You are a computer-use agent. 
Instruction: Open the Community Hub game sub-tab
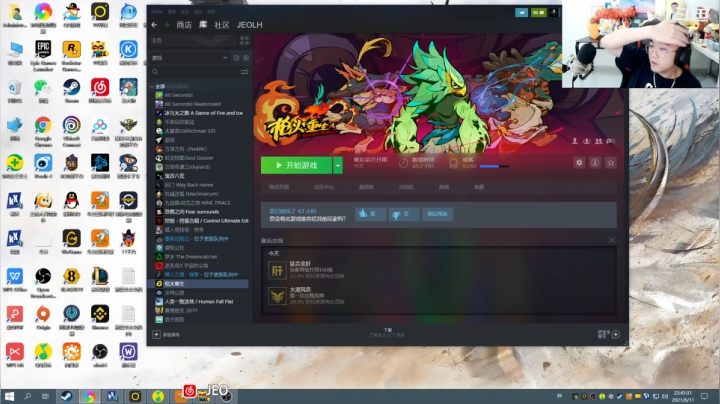click(x=324, y=187)
